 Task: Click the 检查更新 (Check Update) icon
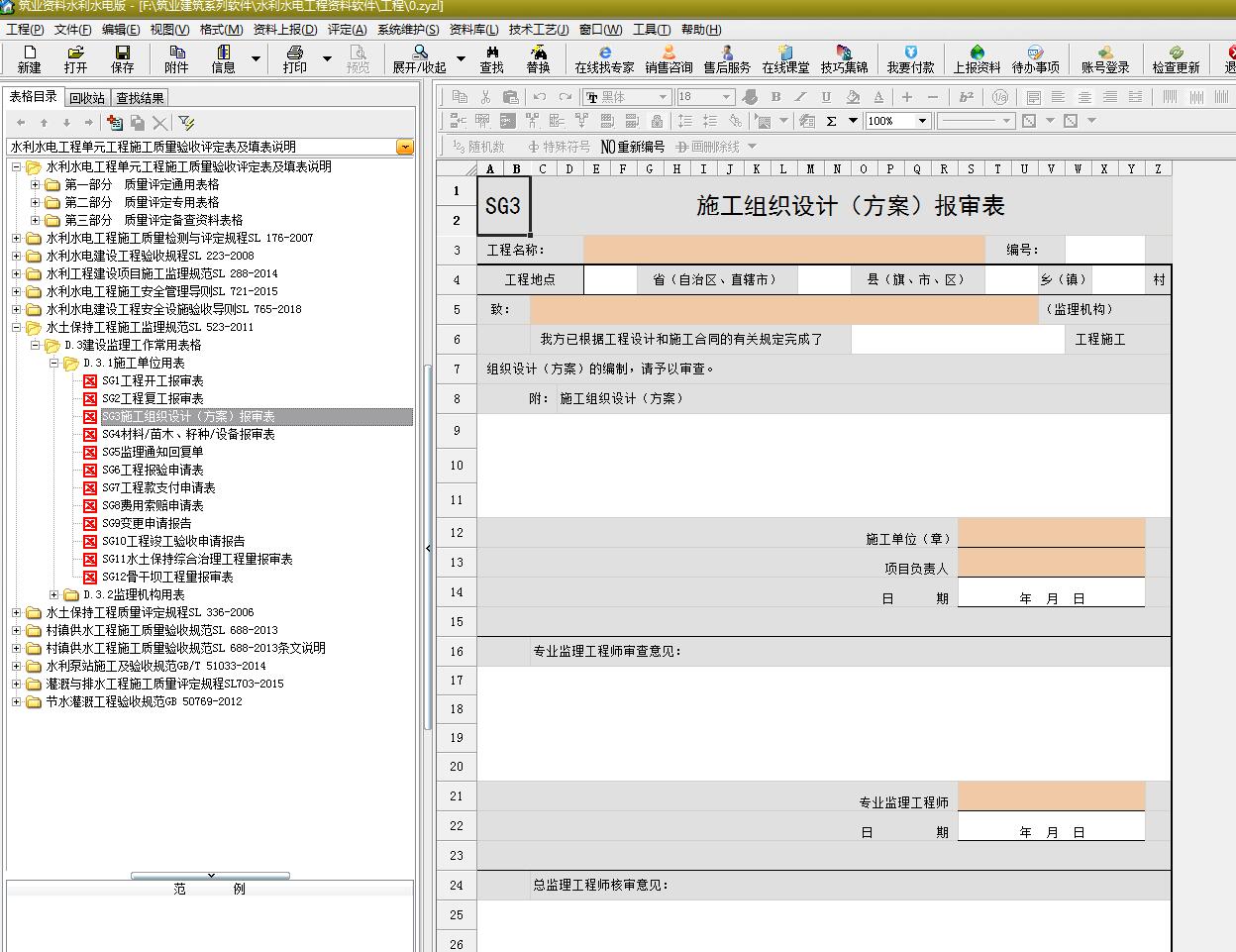tap(1176, 58)
